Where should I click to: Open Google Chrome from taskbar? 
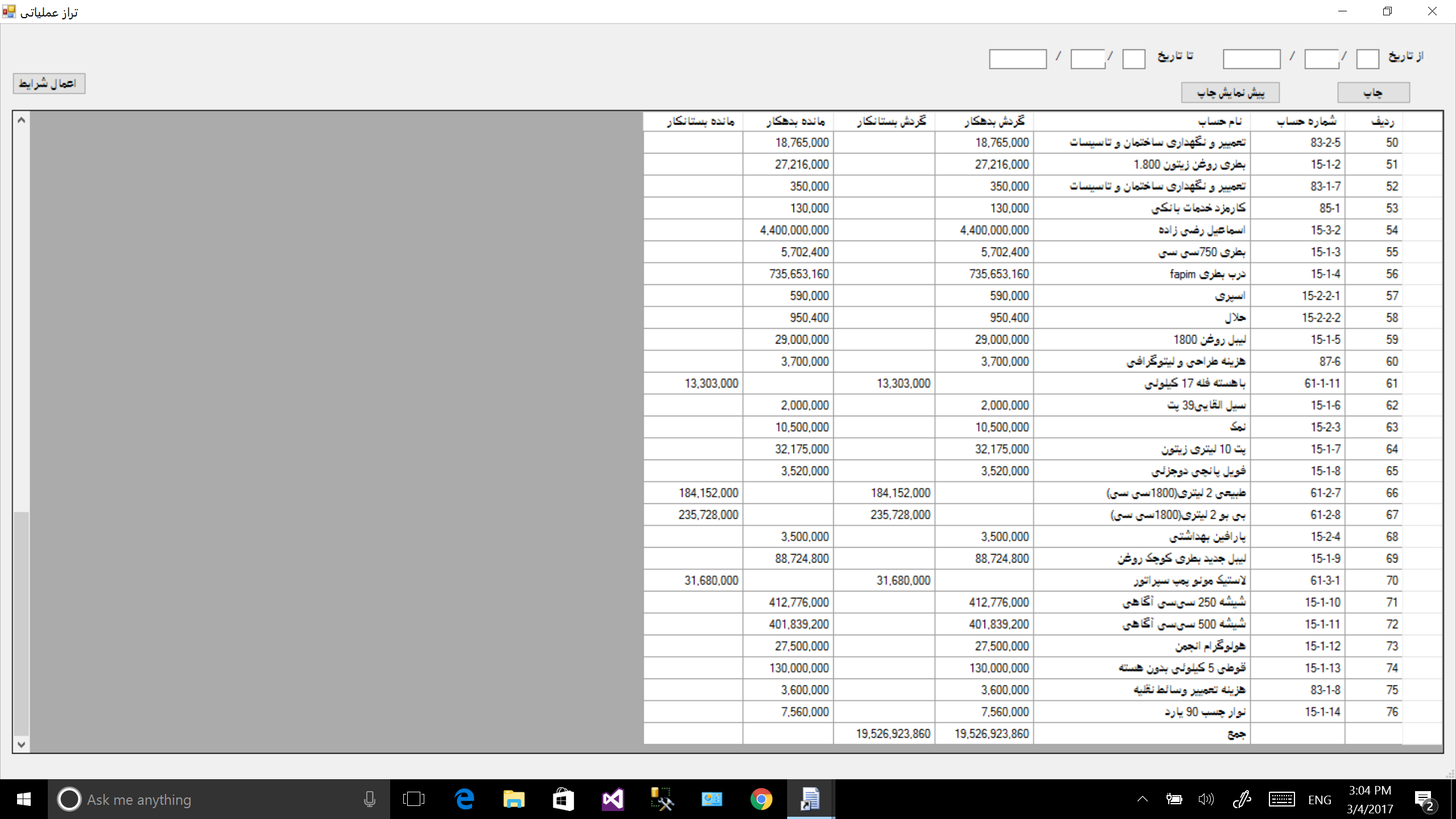click(761, 799)
